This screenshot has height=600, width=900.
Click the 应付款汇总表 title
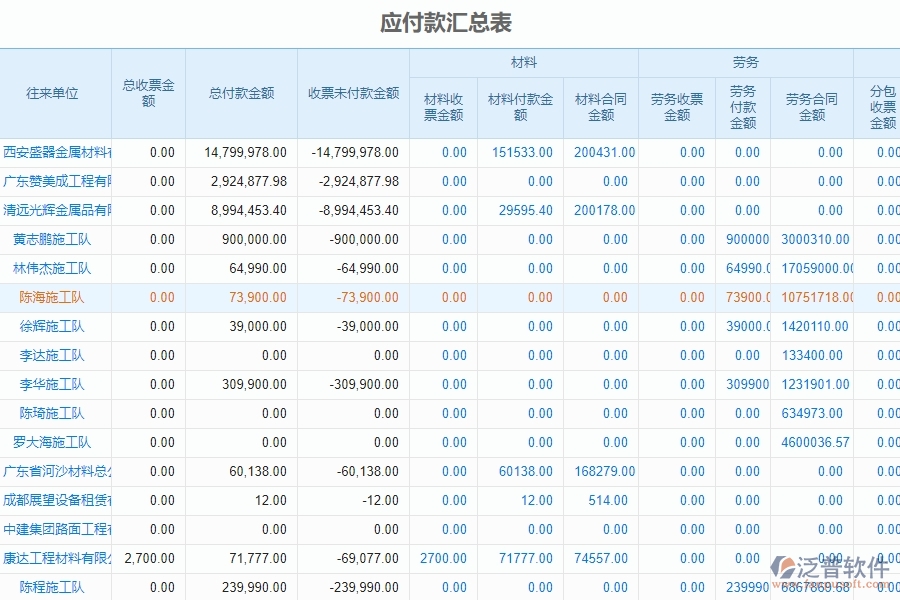[450, 19]
